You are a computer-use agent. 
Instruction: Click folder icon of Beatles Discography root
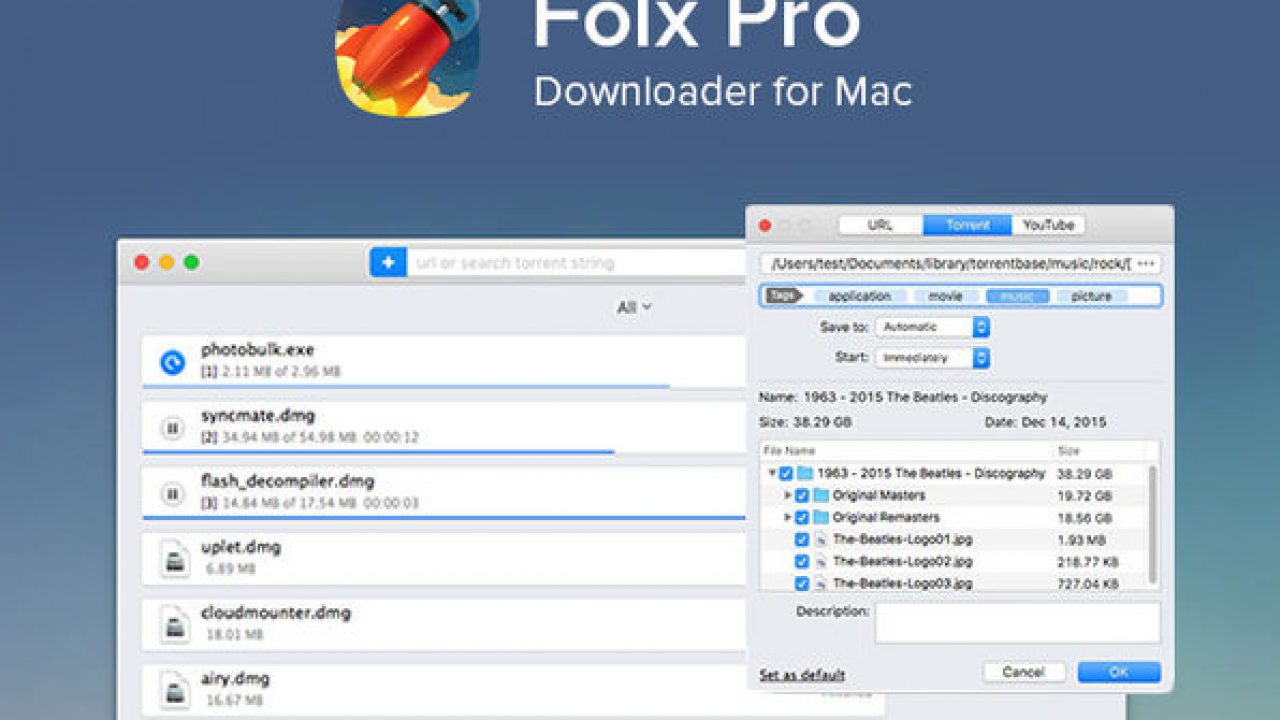805,473
